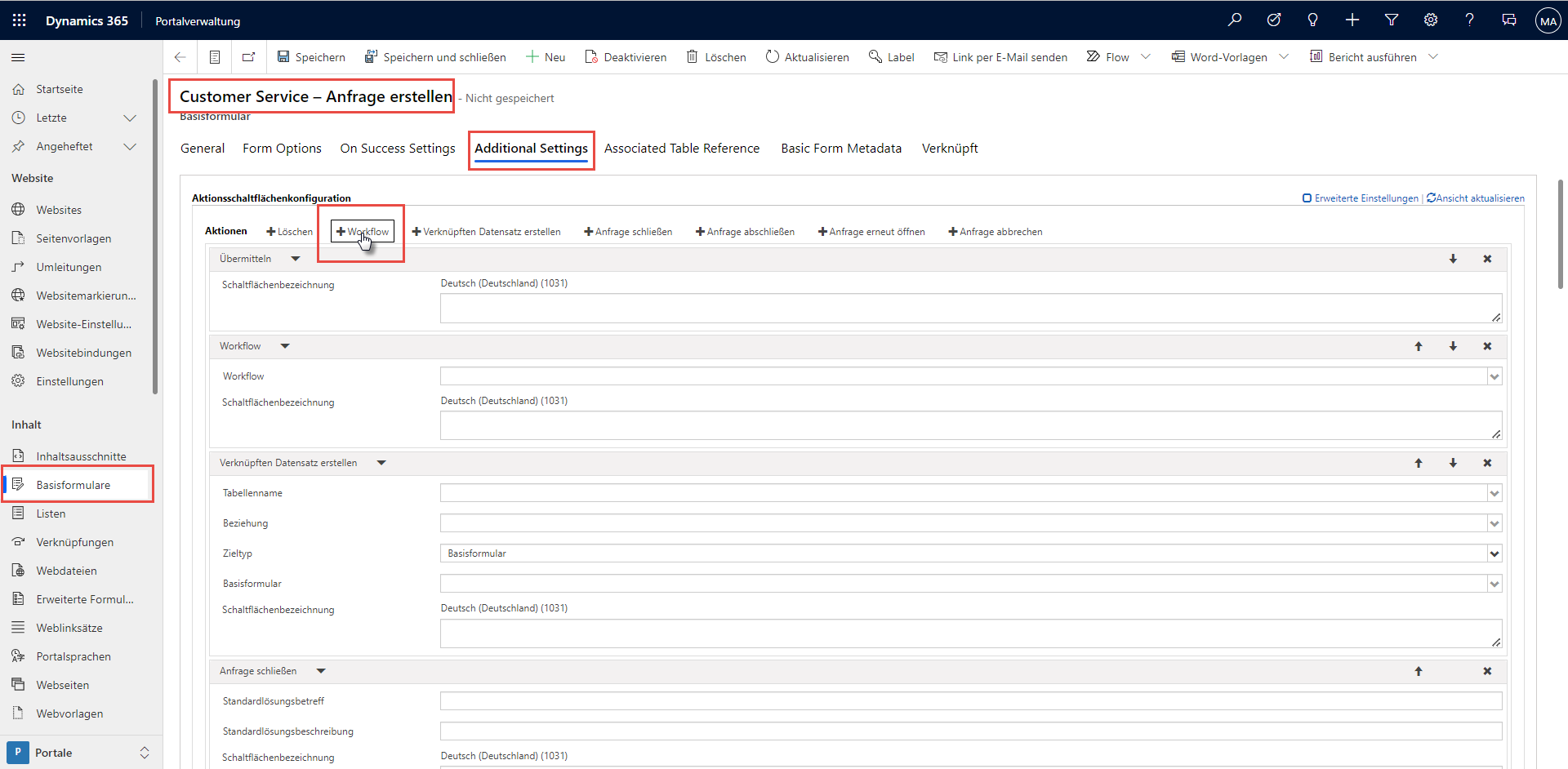Click Speichern und schließen

tap(435, 57)
